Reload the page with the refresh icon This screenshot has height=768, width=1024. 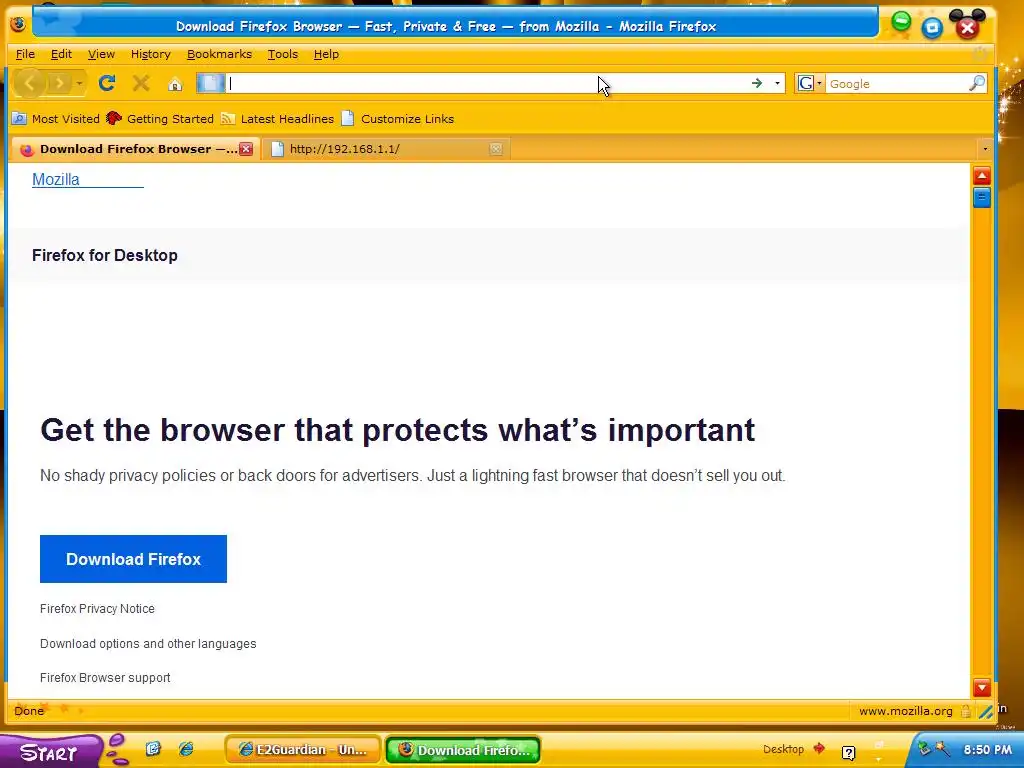(x=107, y=83)
